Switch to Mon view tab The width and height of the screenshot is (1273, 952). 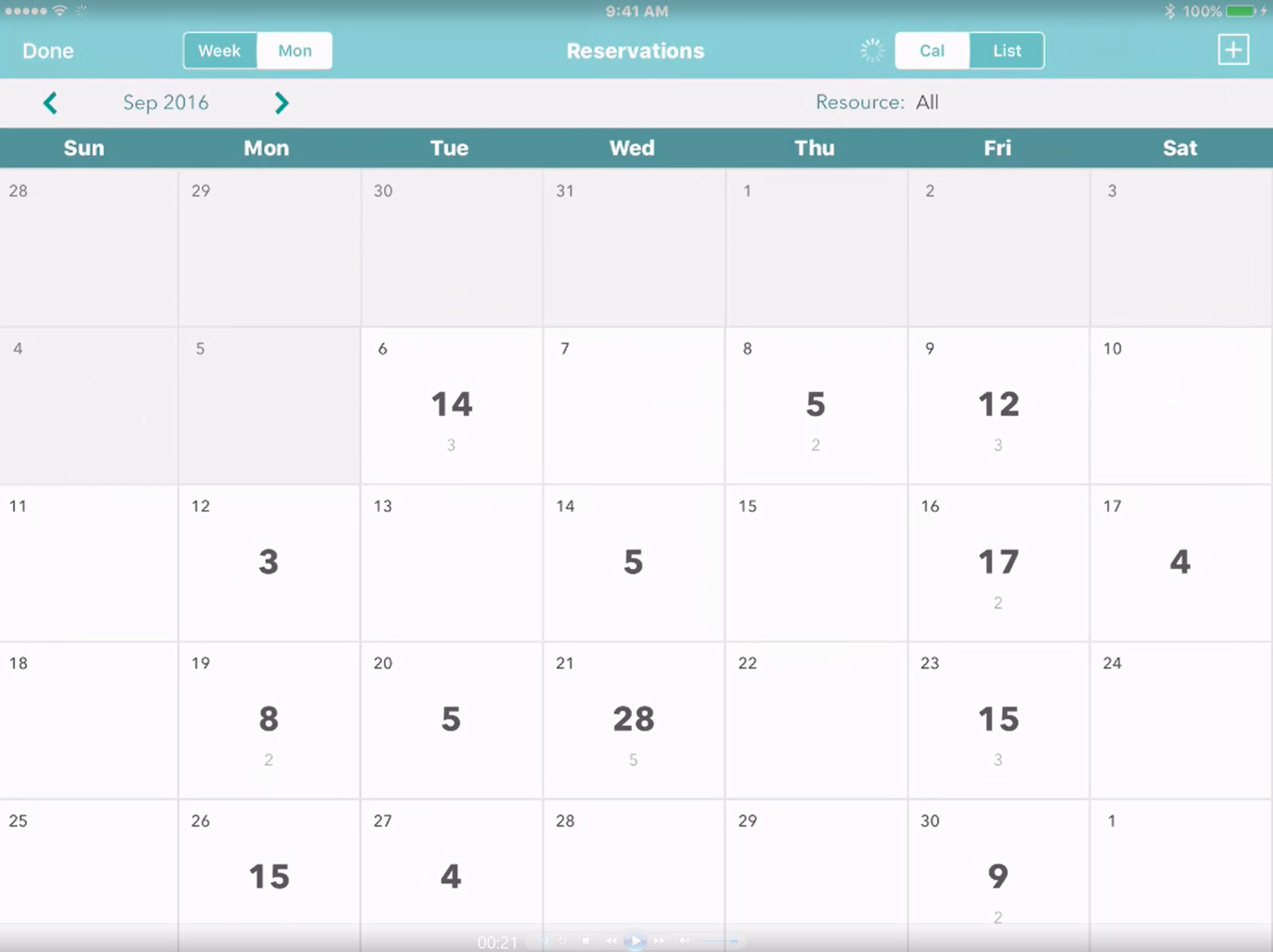(x=295, y=50)
